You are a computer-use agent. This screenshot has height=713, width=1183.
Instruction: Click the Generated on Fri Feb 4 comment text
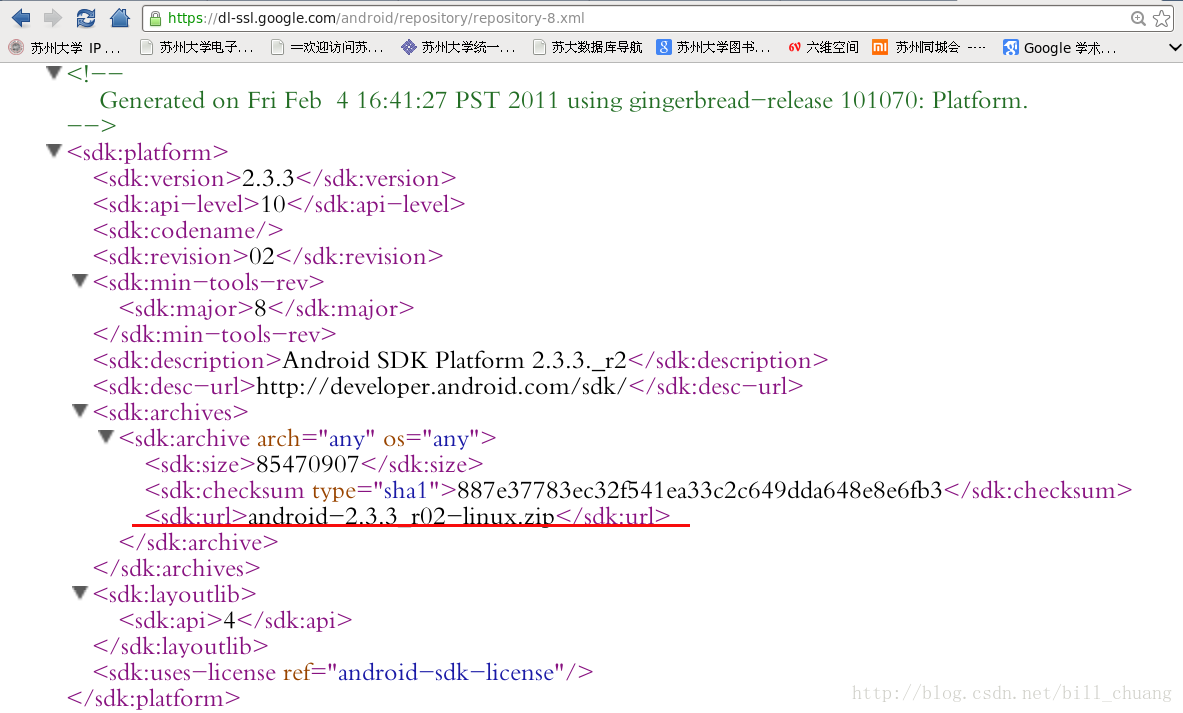pyautogui.click(x=564, y=100)
